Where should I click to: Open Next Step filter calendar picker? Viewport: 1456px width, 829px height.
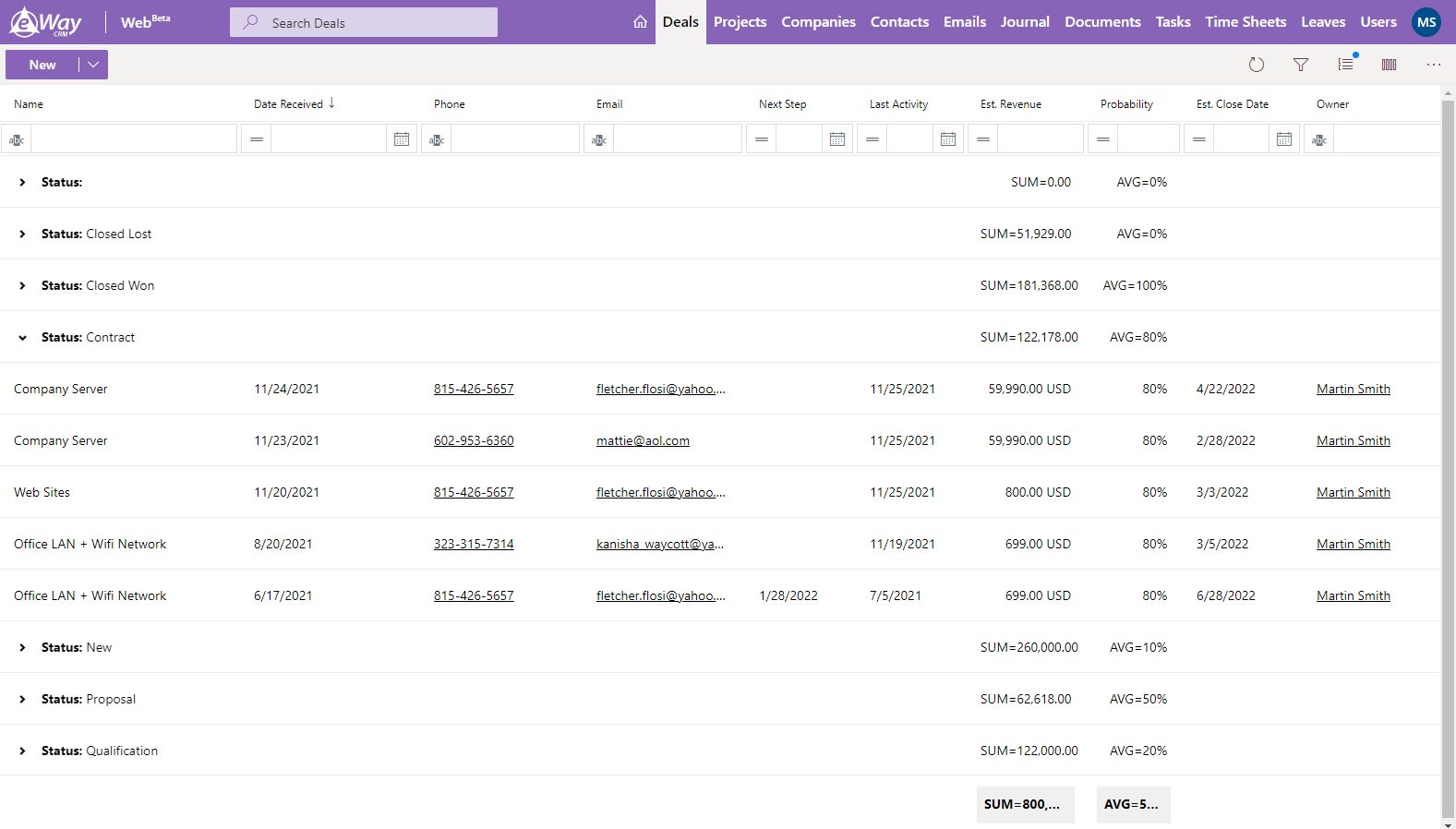(837, 138)
